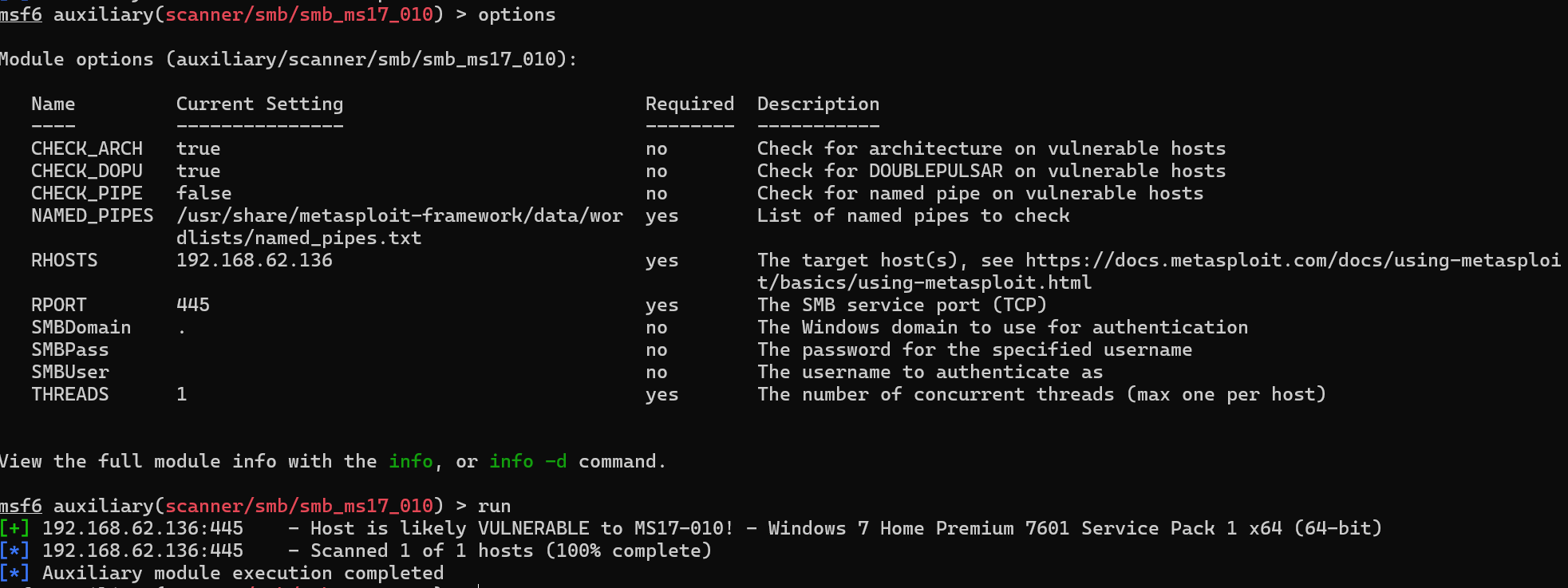Click the "Current Setting" column header
The height and width of the screenshot is (588, 1568).
259,104
